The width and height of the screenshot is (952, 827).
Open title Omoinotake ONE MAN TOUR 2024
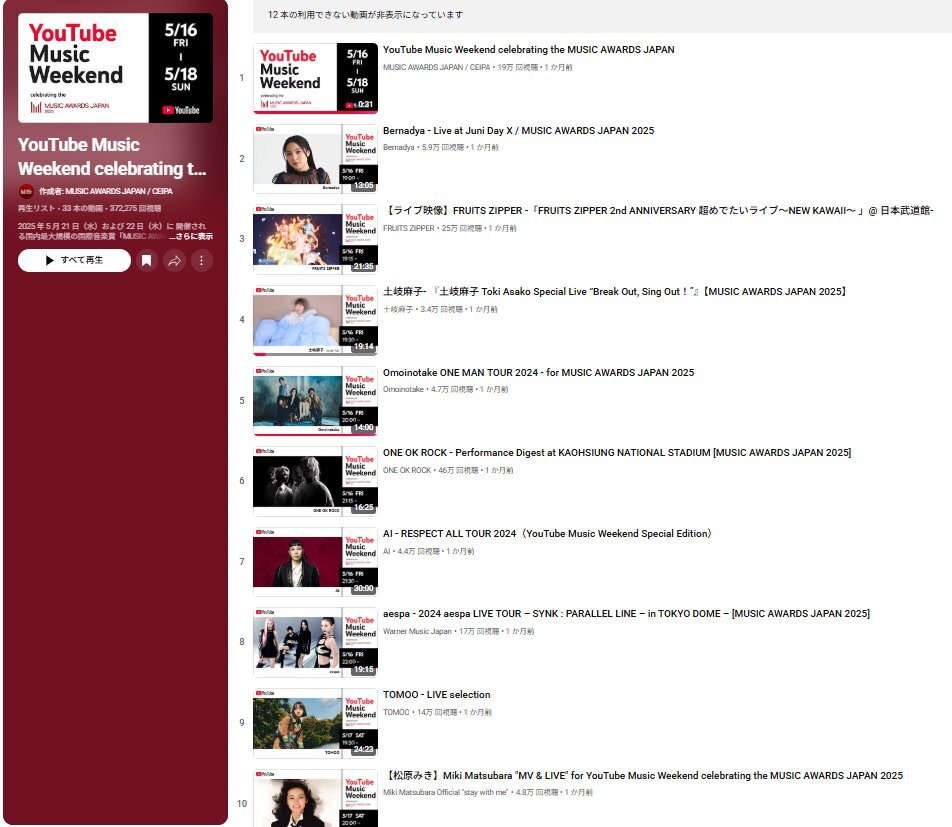point(539,373)
